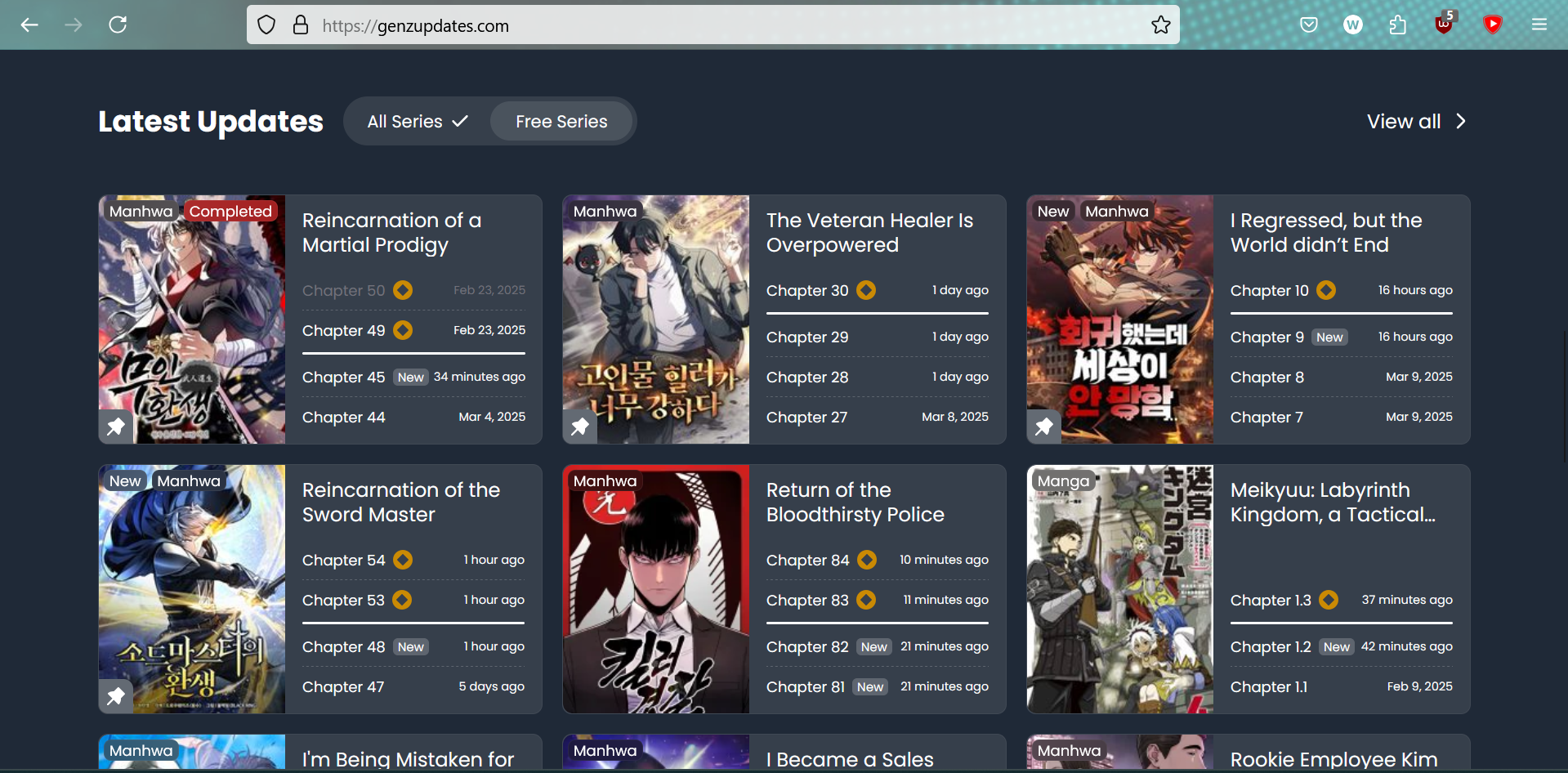
Task: View site security padlock info
Action: pos(301,25)
